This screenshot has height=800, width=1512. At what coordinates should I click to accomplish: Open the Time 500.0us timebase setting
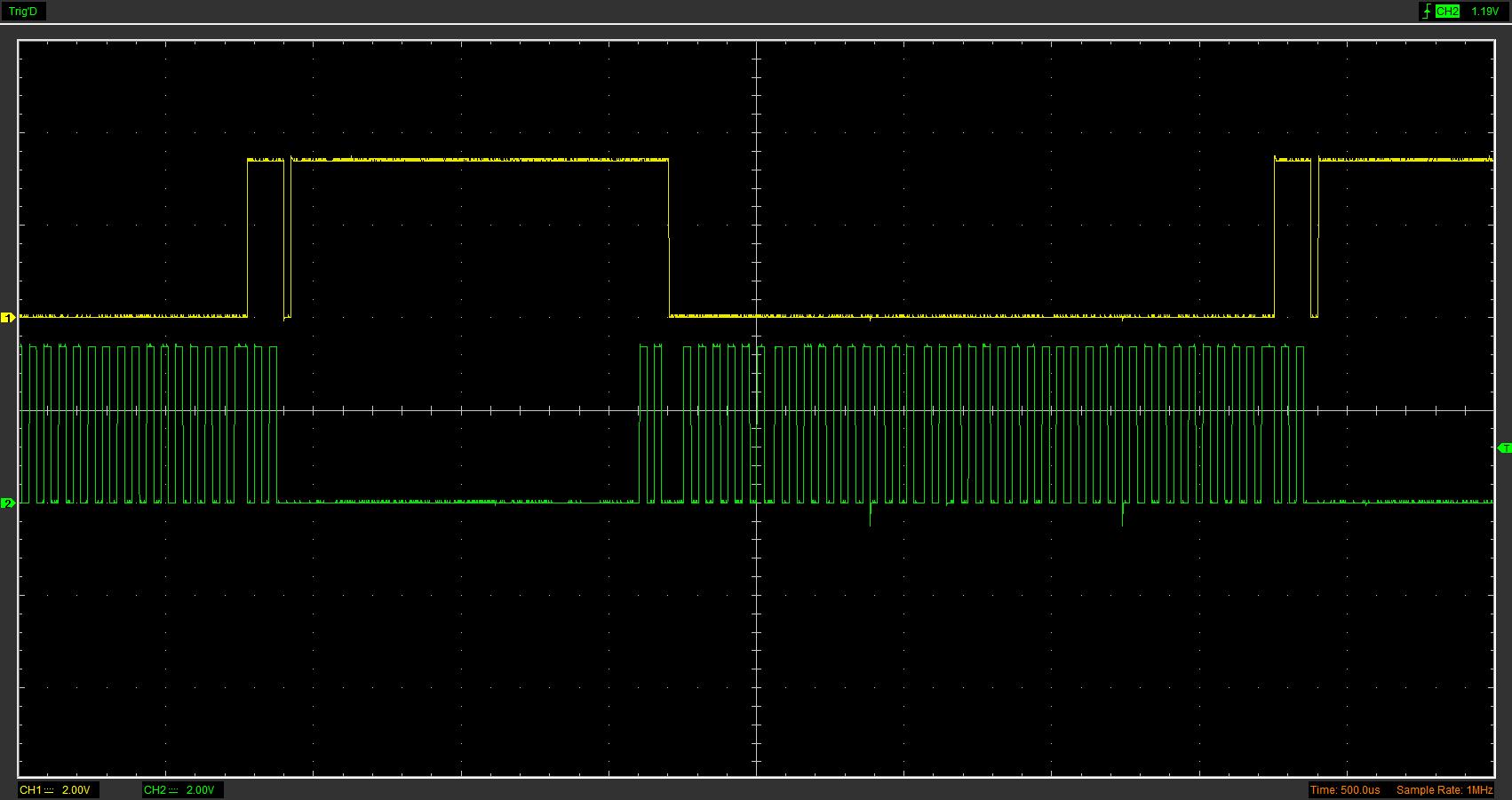(1345, 790)
